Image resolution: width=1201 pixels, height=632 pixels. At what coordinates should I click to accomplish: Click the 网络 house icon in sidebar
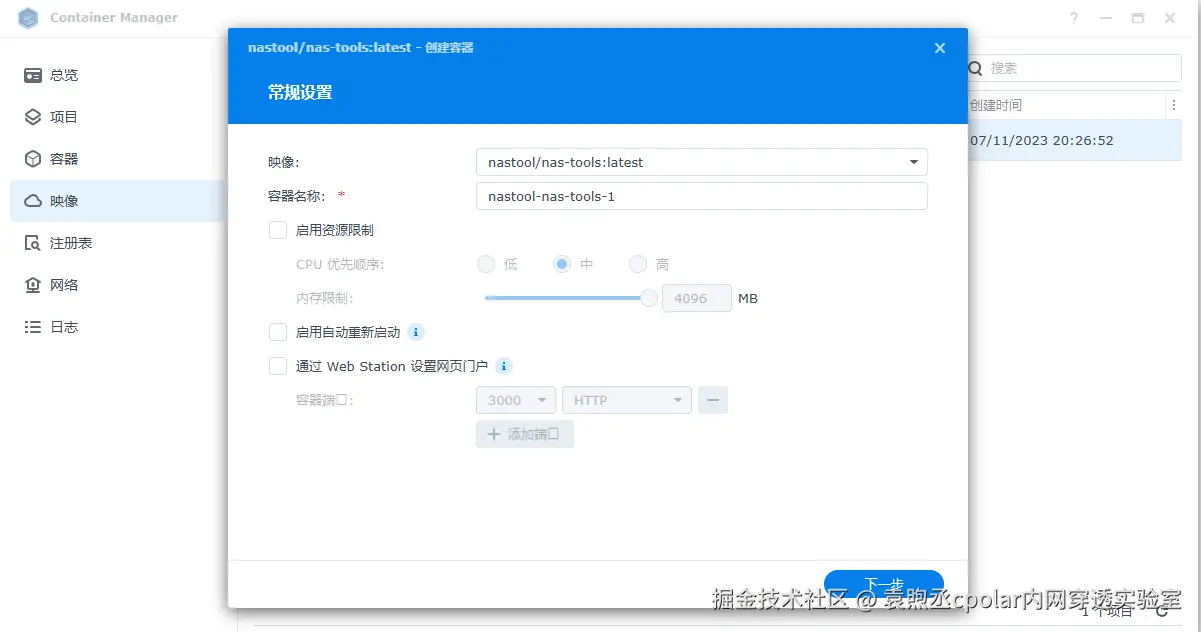33,285
